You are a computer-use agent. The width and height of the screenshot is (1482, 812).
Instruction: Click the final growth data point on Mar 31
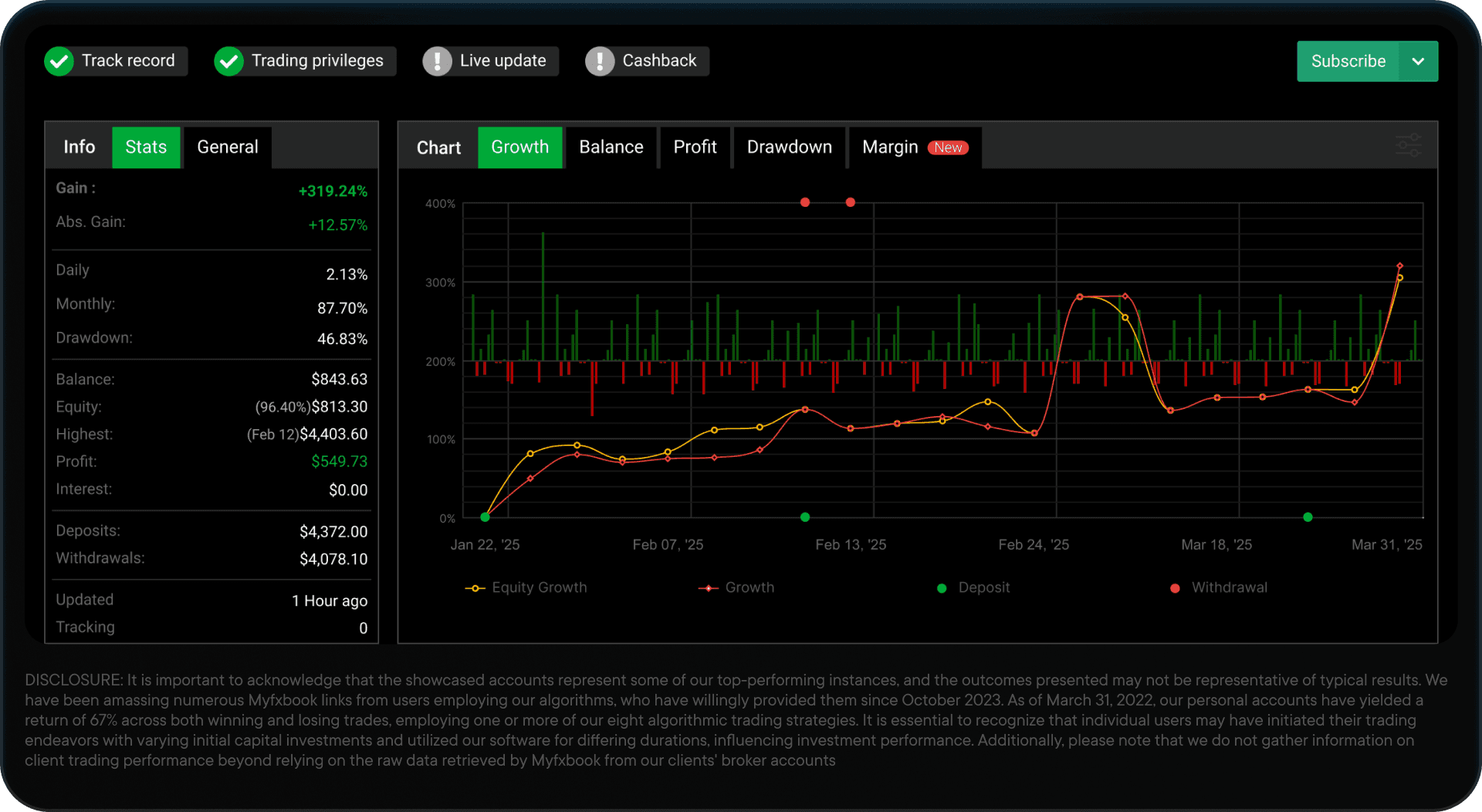pos(1399,266)
